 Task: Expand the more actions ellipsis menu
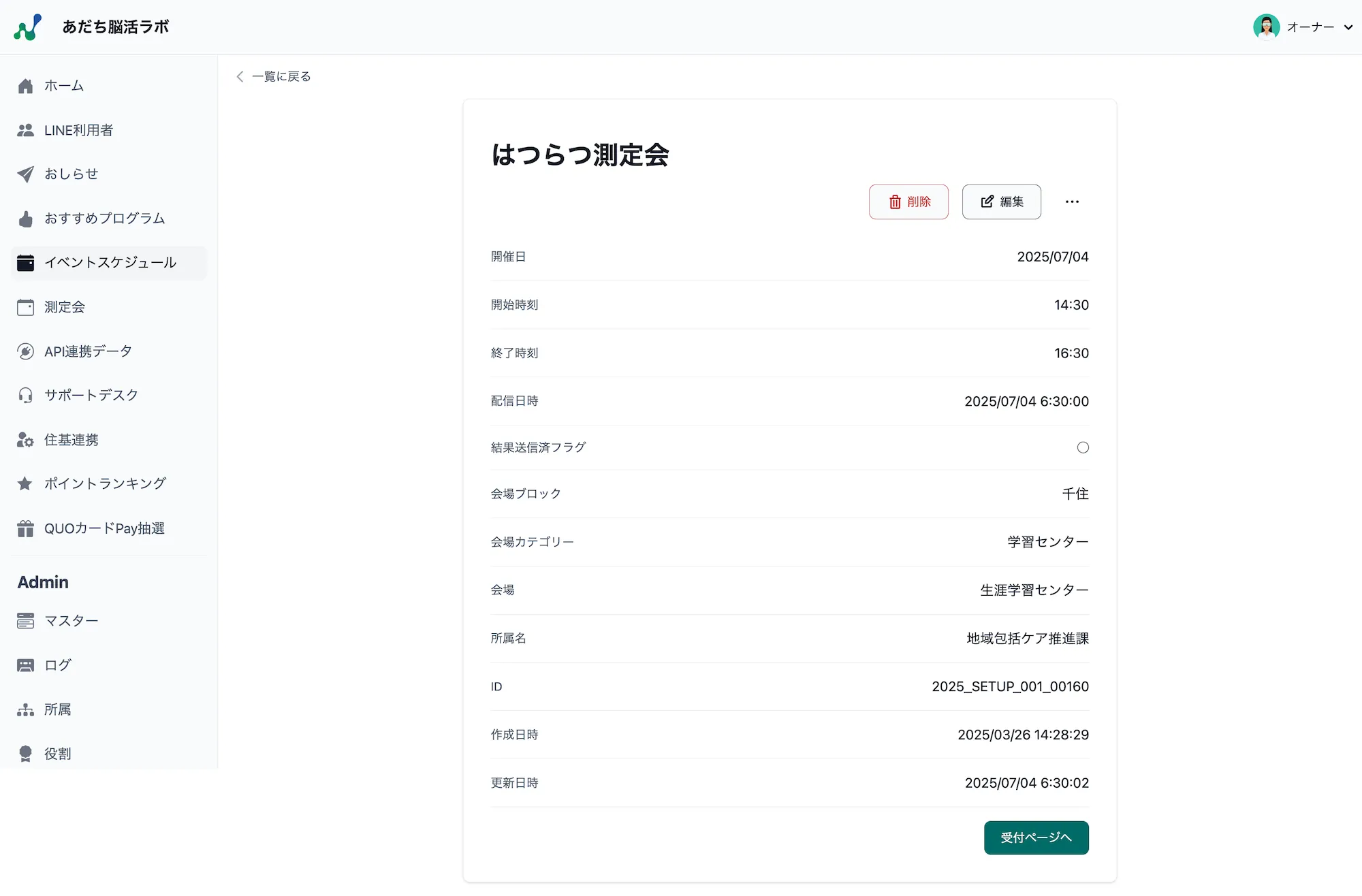pyautogui.click(x=1072, y=202)
